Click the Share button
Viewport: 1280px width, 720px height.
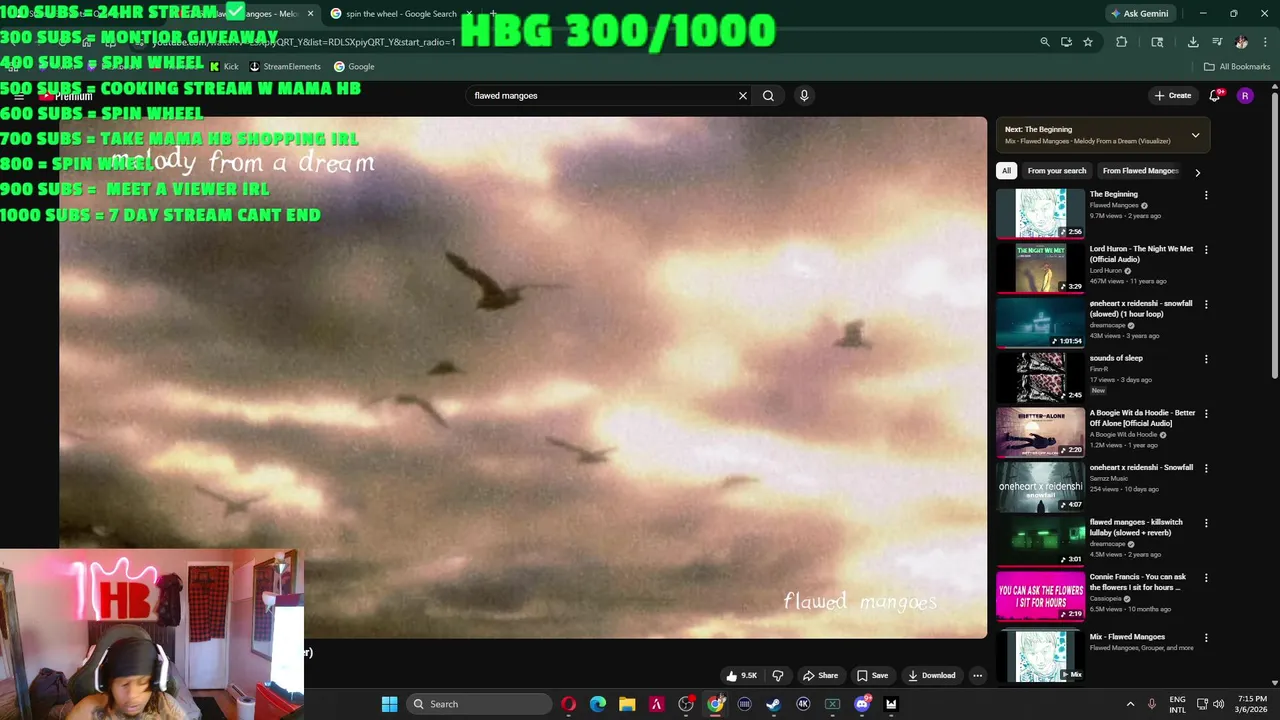(821, 675)
